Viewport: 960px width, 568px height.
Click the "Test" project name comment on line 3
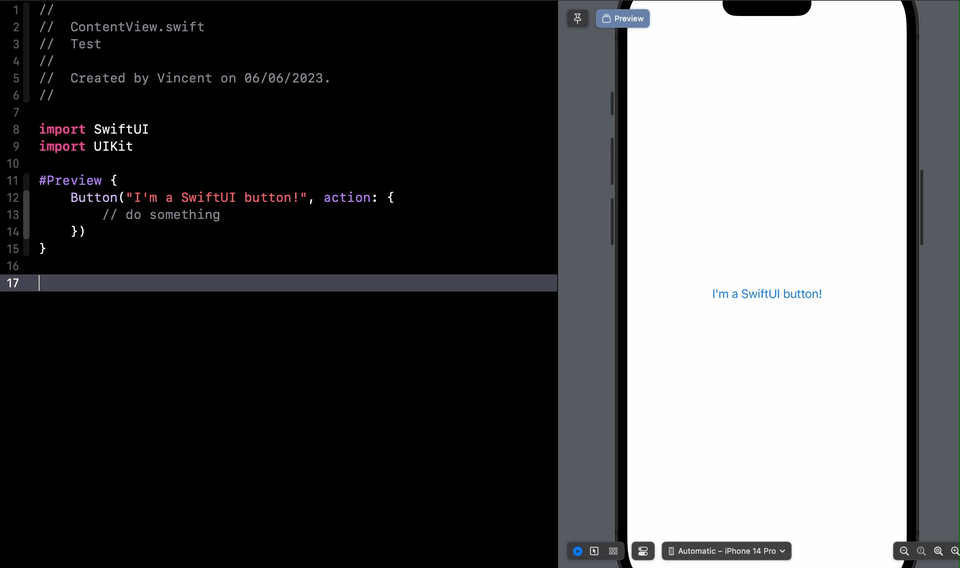point(86,44)
